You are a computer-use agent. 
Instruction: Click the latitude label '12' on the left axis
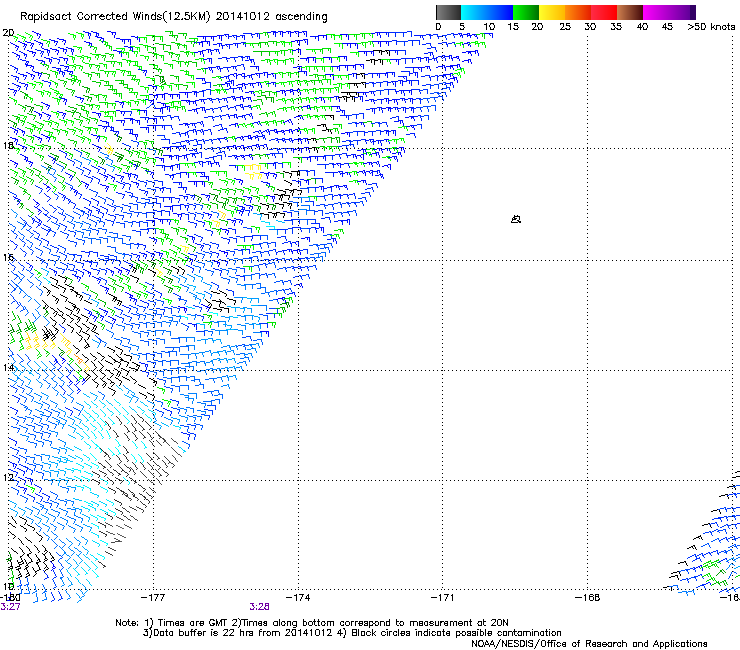pos(8,477)
